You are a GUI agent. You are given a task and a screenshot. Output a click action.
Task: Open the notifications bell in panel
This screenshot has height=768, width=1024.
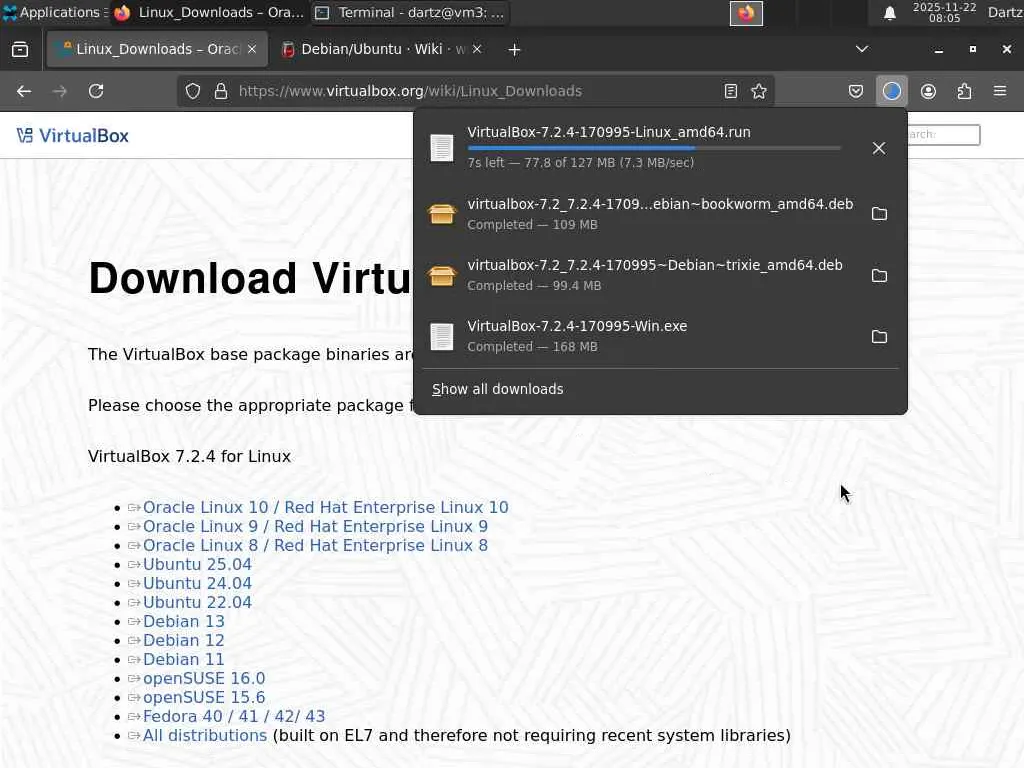click(889, 13)
